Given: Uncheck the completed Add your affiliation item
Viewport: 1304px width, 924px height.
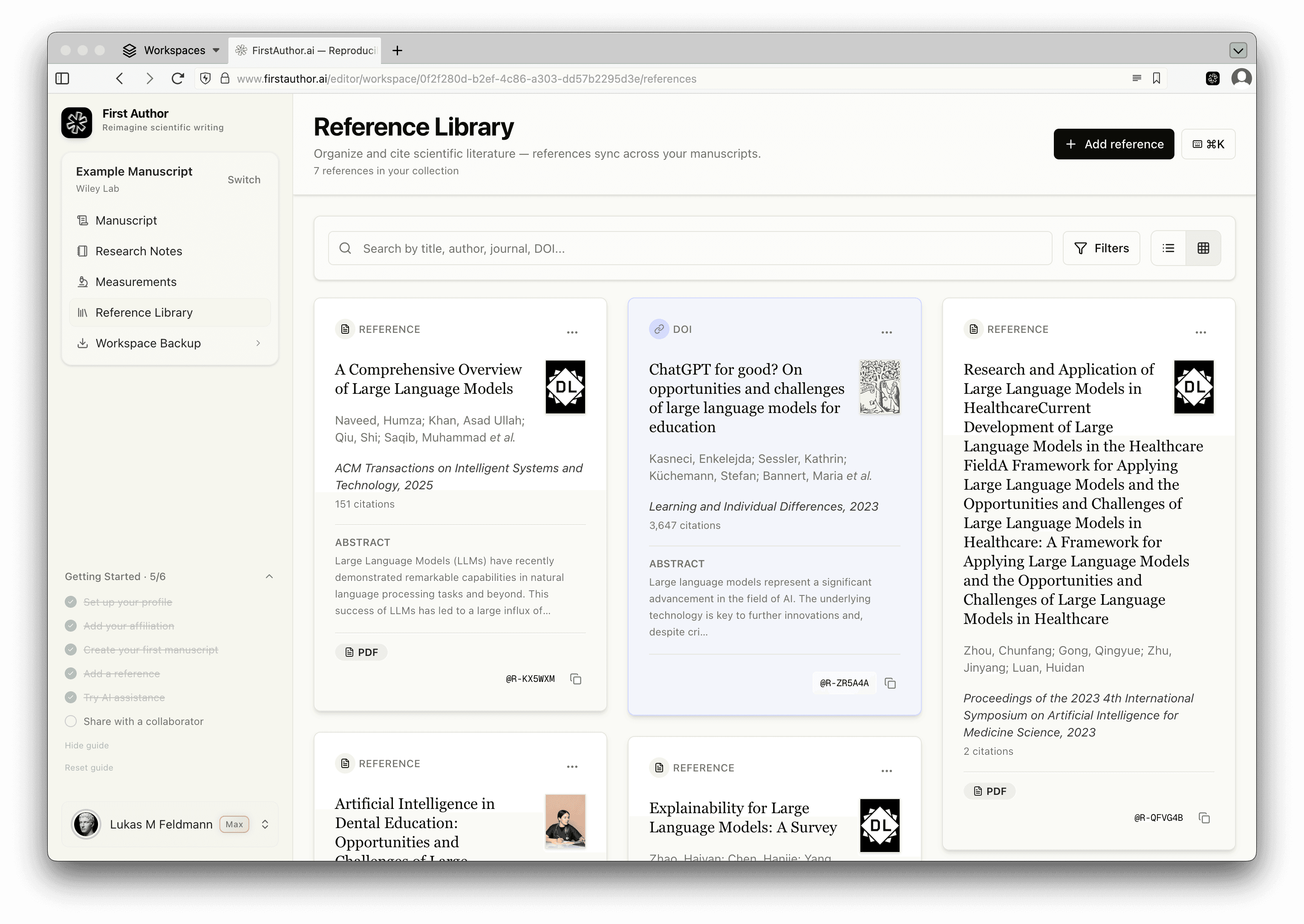Looking at the screenshot, I should coord(71,625).
